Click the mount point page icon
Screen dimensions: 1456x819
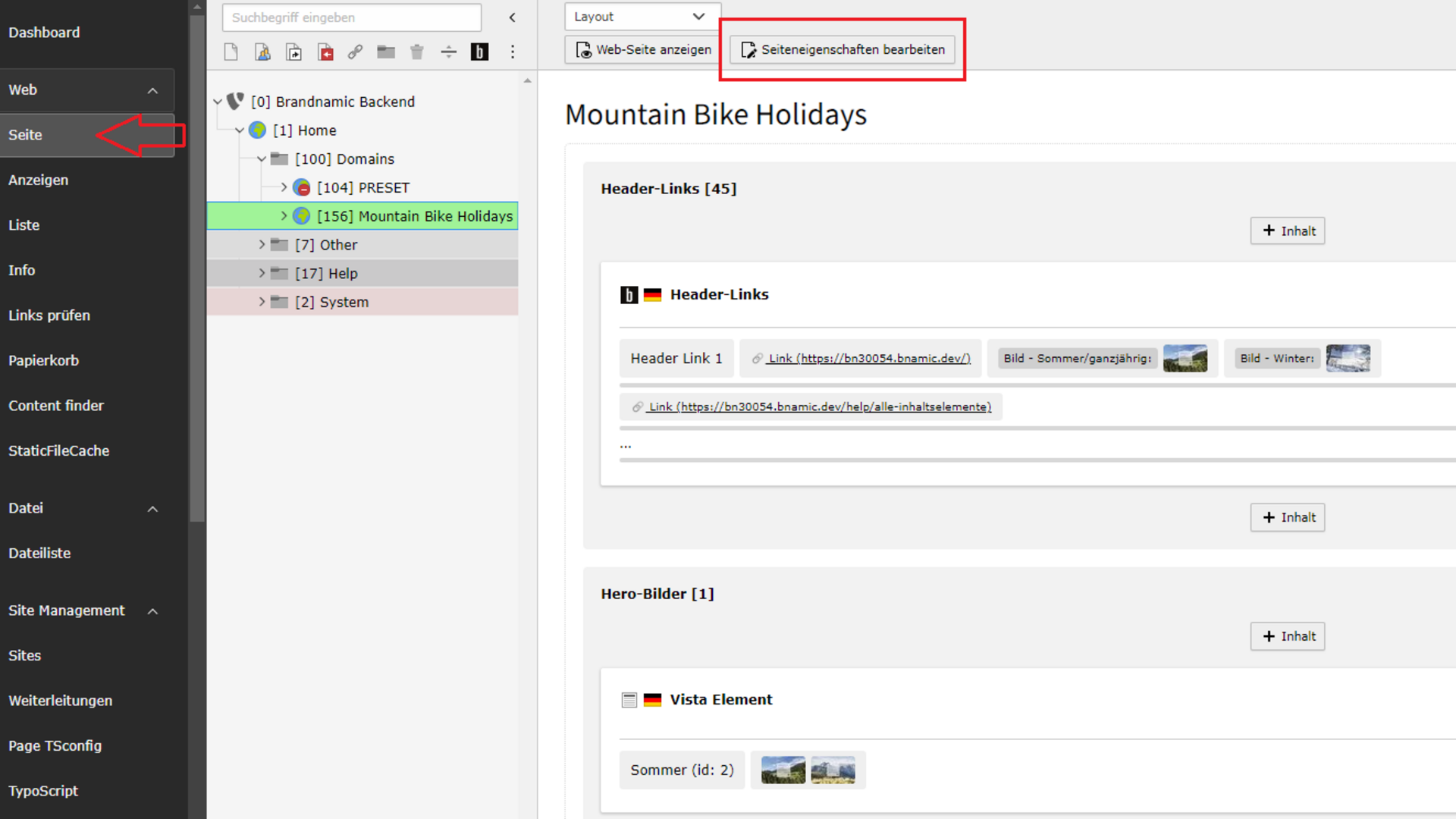coord(325,52)
